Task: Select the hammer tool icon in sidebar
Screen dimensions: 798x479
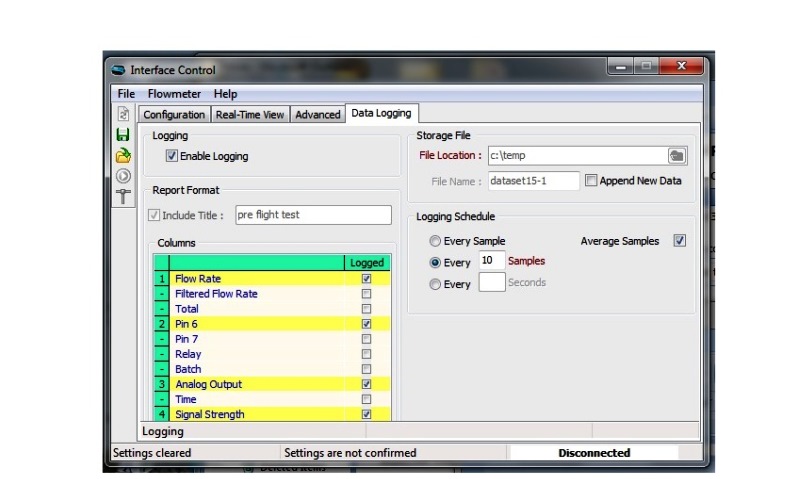Action: pos(124,196)
